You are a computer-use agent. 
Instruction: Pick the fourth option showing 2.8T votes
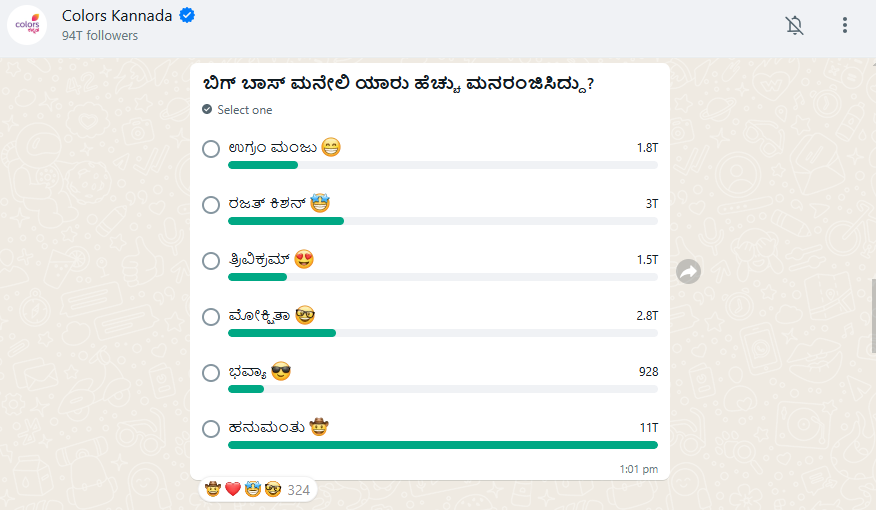(x=211, y=317)
